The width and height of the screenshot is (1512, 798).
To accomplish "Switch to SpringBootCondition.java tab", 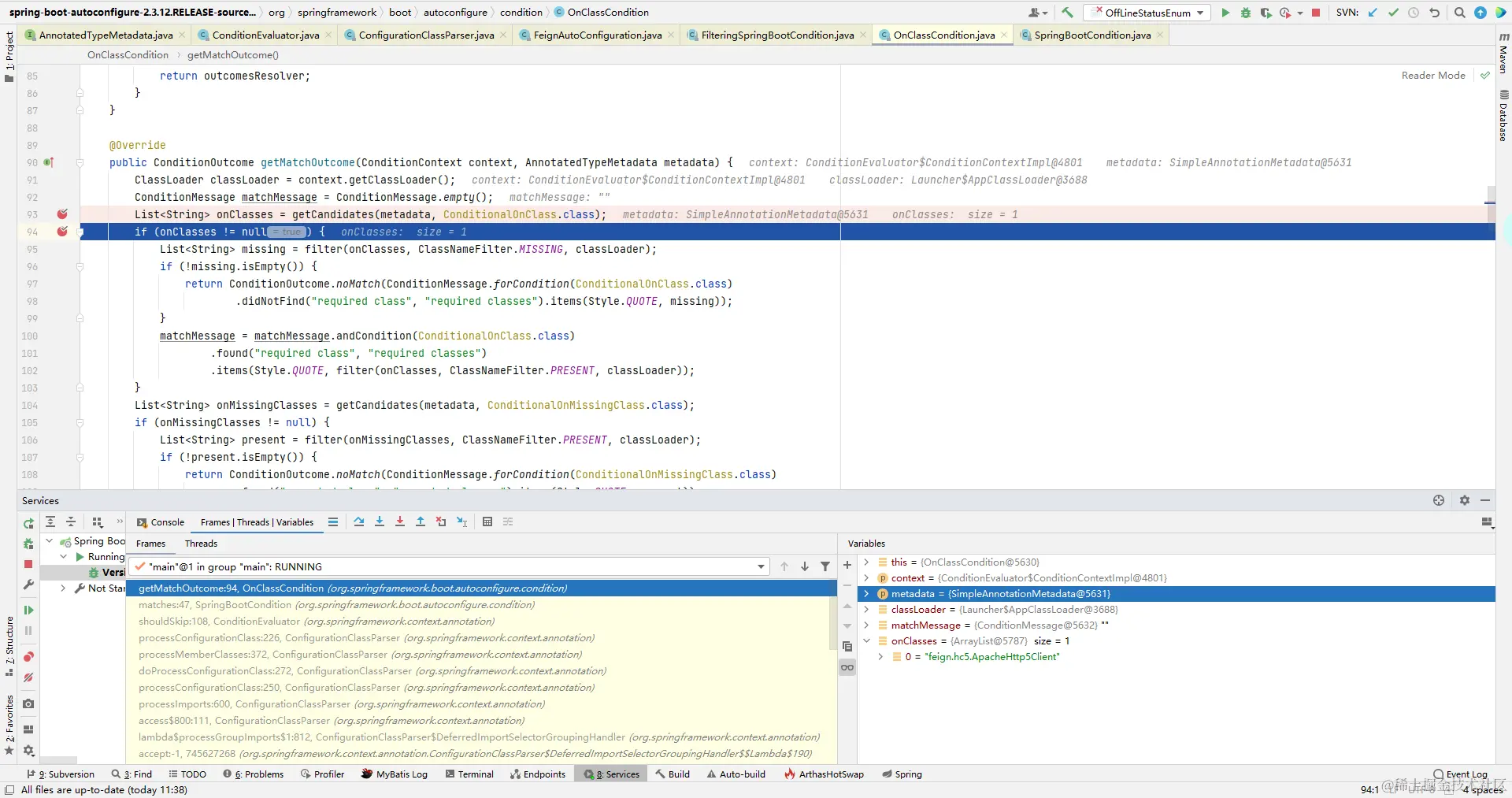I will pyautogui.click(x=1091, y=35).
